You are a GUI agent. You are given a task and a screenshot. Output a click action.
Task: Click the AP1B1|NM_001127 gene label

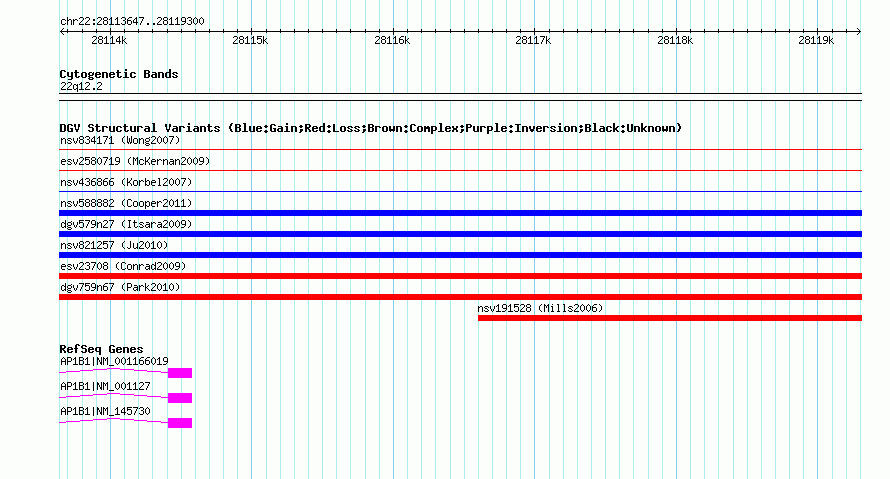pos(105,386)
